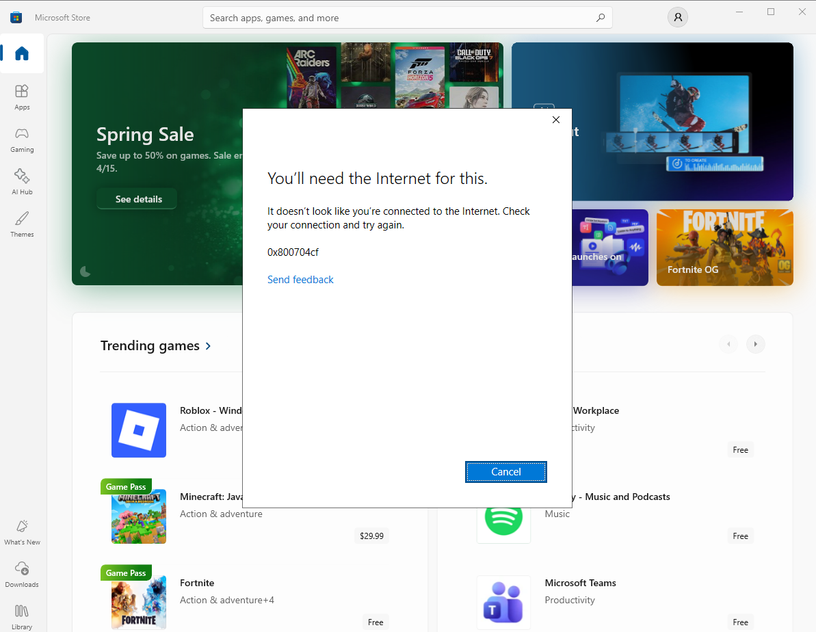Minimize the Microsoft Store window
The height and width of the screenshot is (632, 816).
pos(739,11)
